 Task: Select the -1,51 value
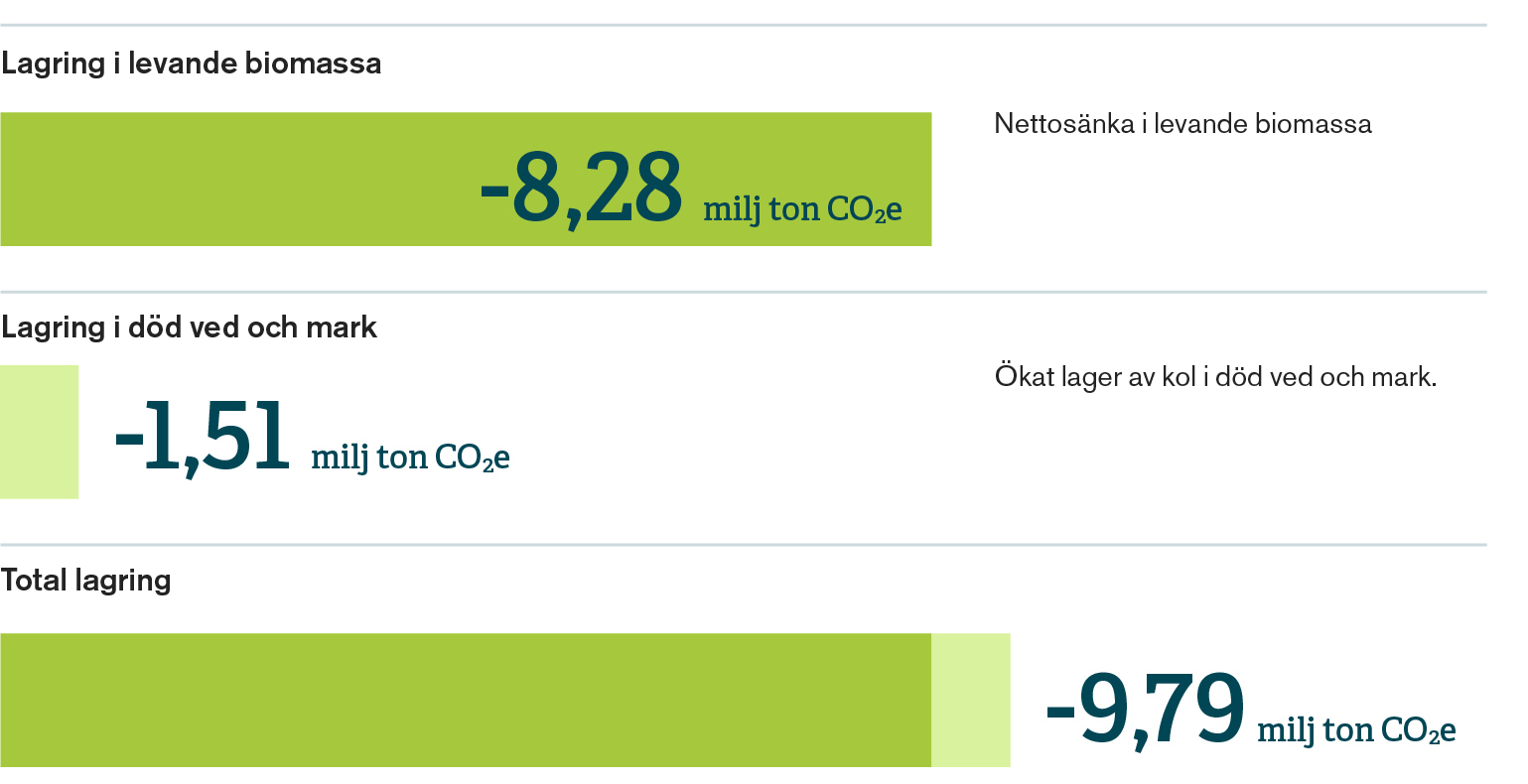coord(203,437)
